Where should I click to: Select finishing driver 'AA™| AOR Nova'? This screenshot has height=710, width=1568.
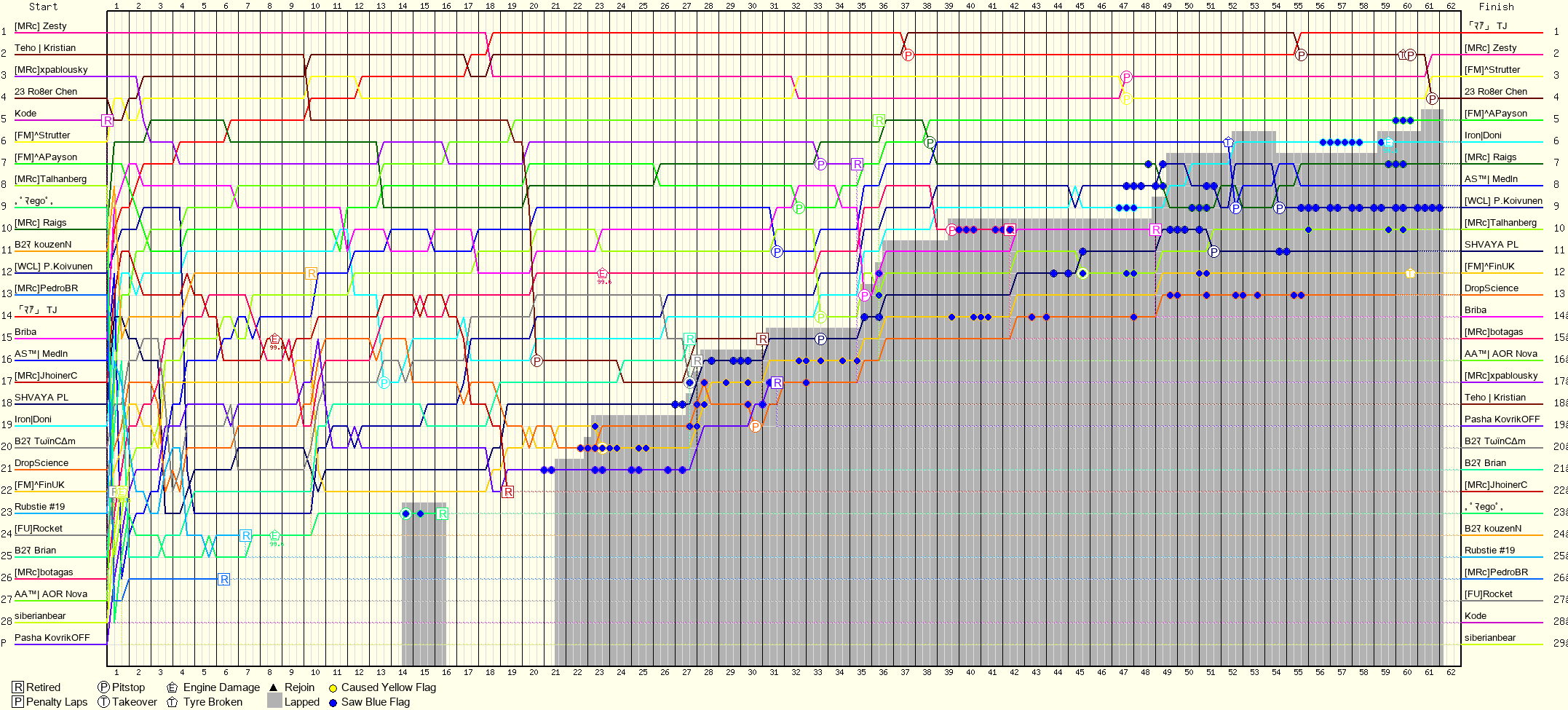coord(1501,354)
